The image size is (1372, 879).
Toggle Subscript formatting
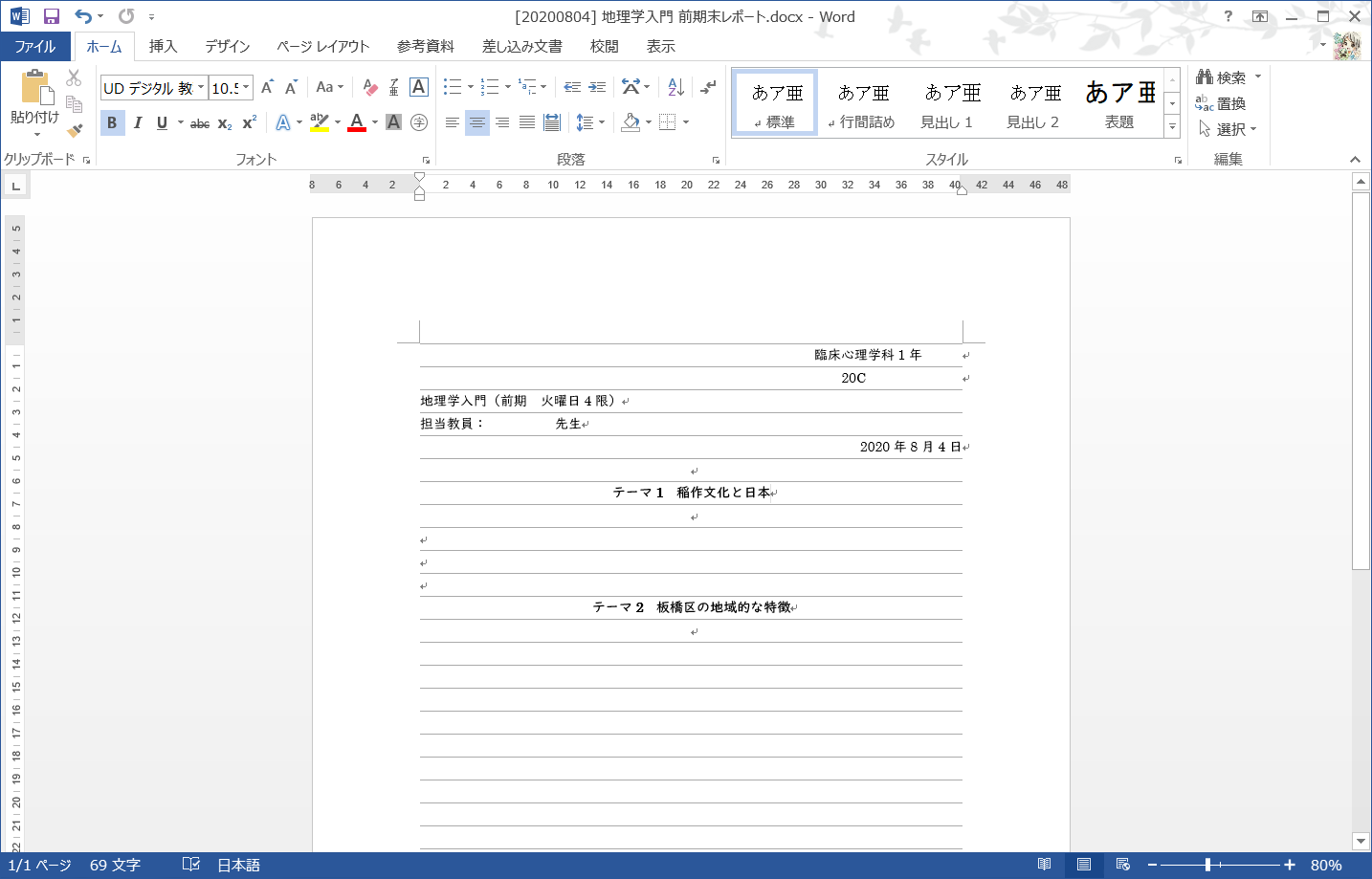pyautogui.click(x=224, y=123)
